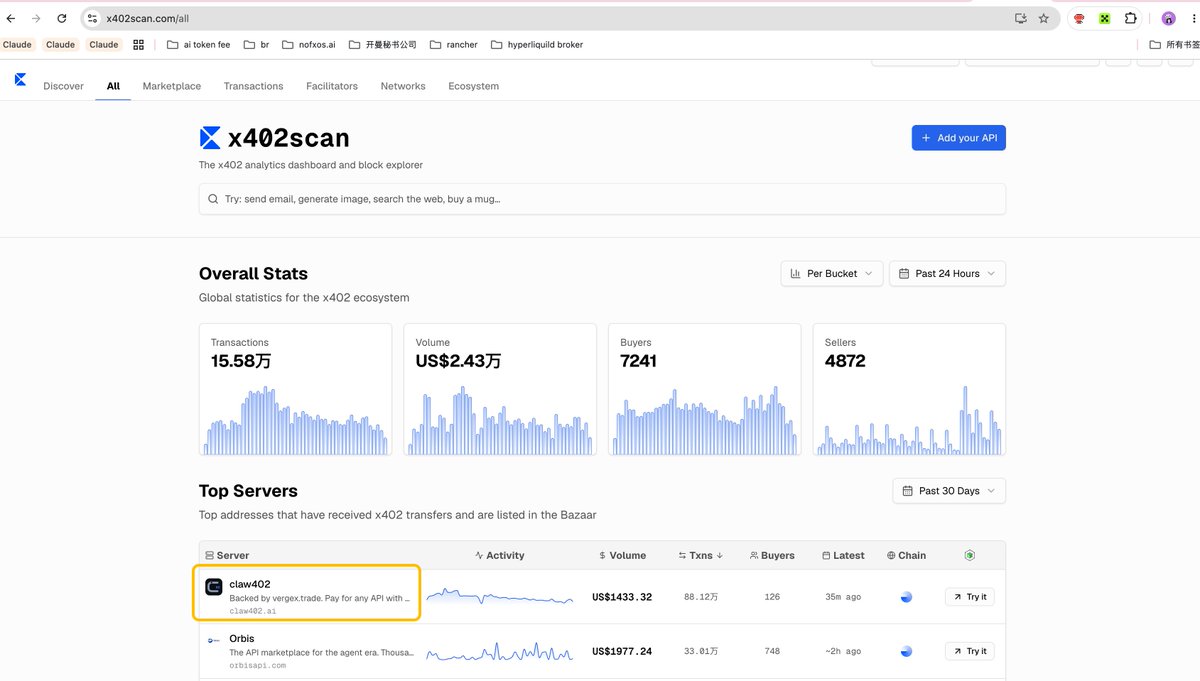
Task: Click the orbisapi.com domain text
Action: (258, 665)
